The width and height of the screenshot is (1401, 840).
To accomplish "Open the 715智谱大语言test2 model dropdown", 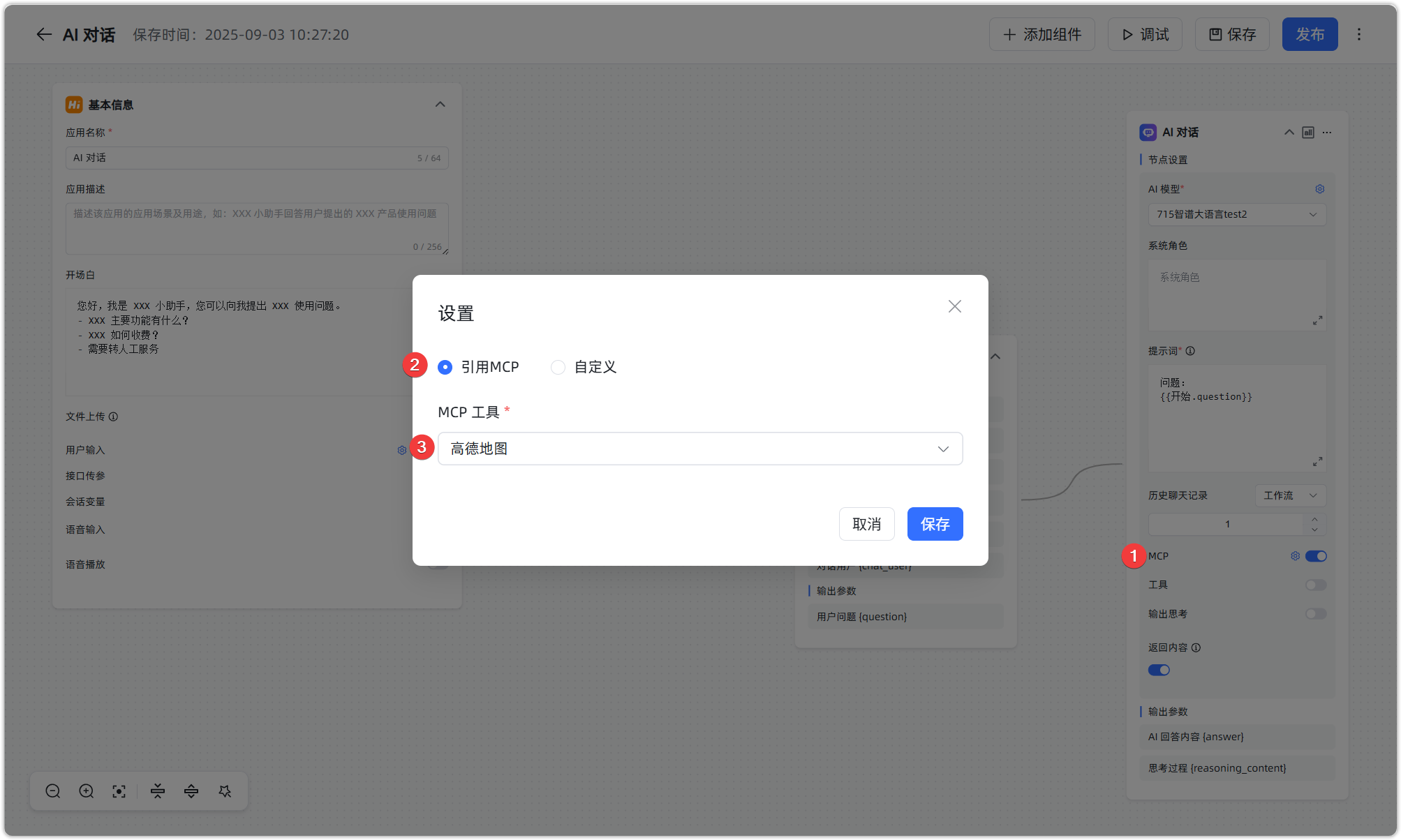I will [x=1236, y=214].
